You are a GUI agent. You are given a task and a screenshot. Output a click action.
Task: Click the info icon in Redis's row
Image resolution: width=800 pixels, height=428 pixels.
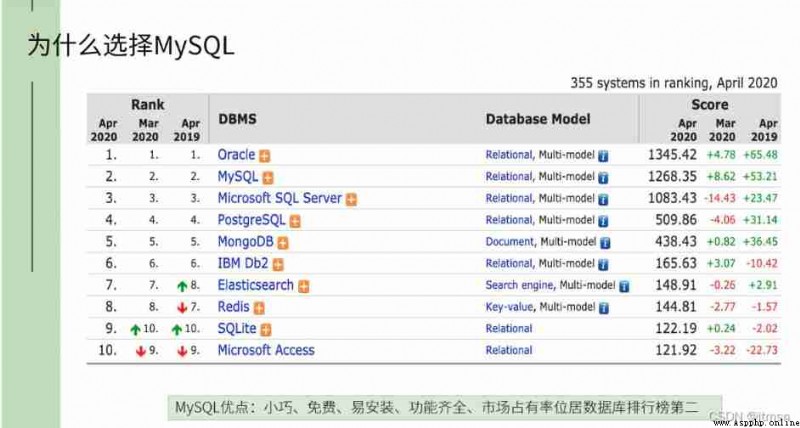pyautogui.click(x=604, y=308)
